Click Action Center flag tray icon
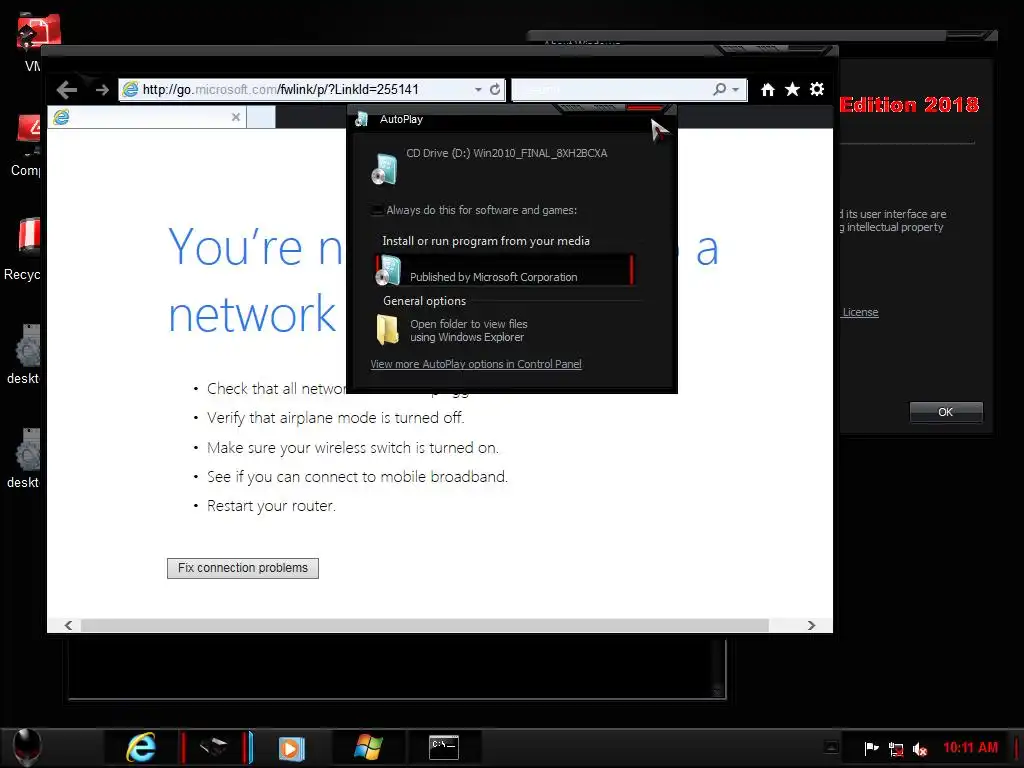1024x768 pixels. 871,748
